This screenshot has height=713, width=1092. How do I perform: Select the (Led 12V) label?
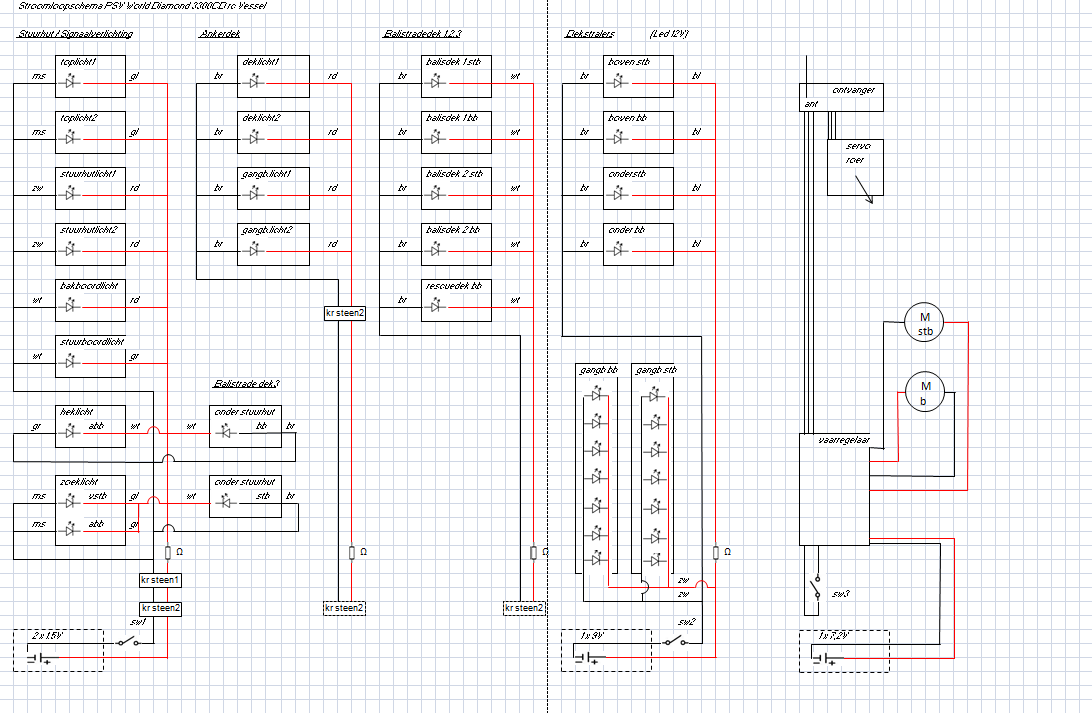pyautogui.click(x=669, y=33)
